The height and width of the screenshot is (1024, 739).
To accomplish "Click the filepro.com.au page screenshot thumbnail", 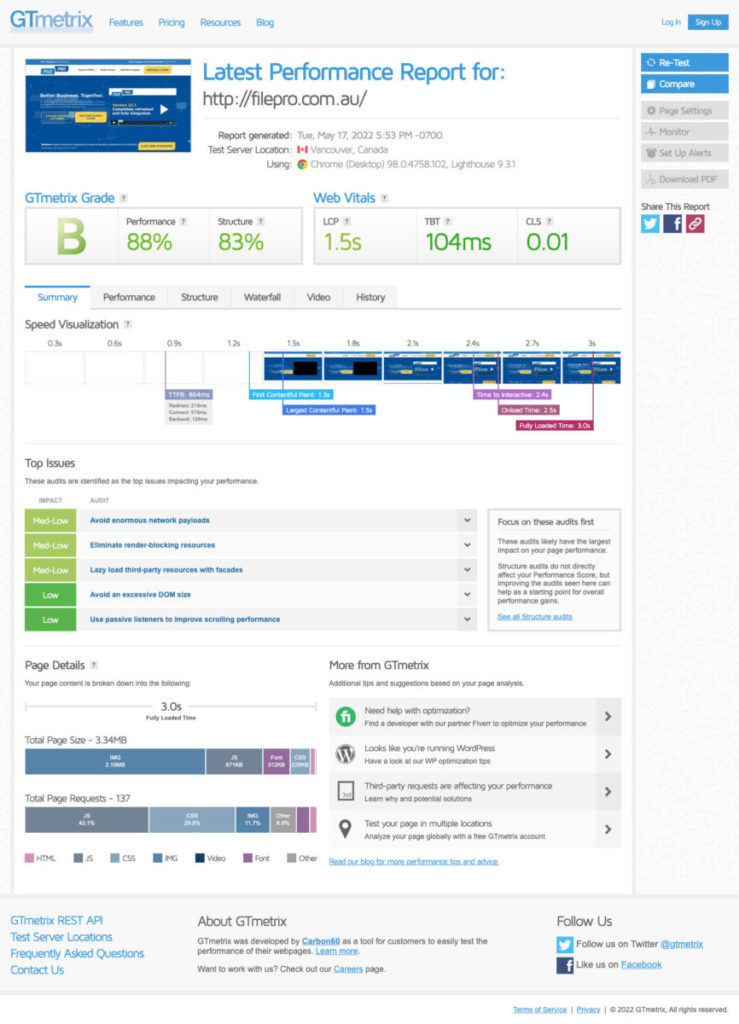I will [x=108, y=106].
